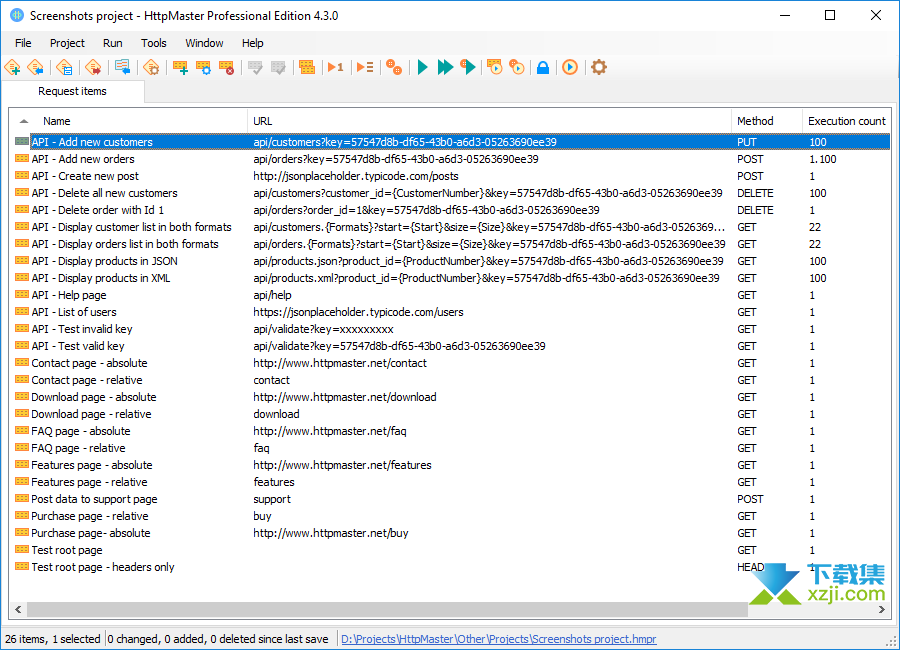Select 'API - Help page' row
The height and width of the screenshot is (650, 900).
452,295
